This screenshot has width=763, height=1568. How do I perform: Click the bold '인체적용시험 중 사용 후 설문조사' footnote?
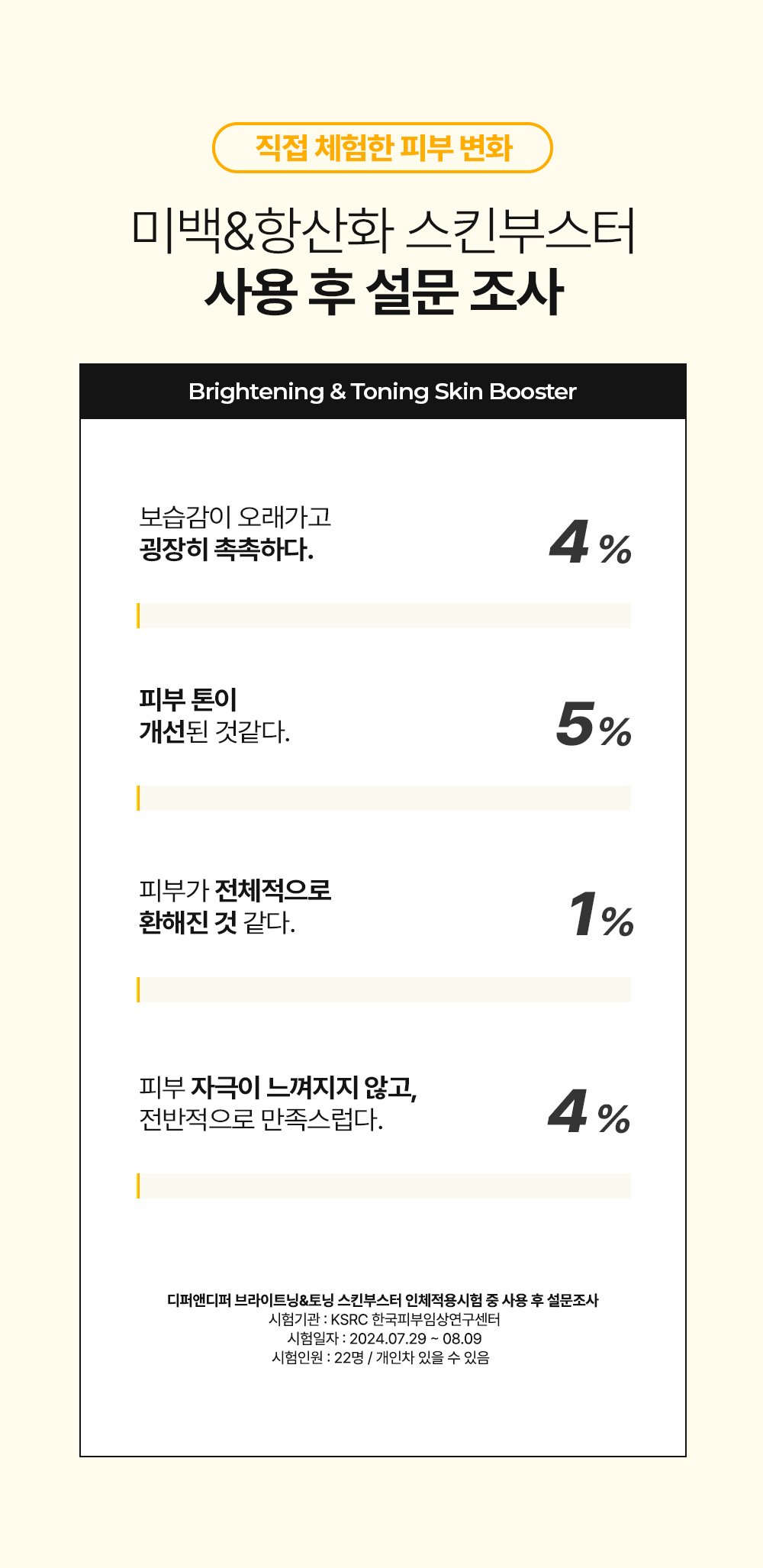click(382, 1300)
